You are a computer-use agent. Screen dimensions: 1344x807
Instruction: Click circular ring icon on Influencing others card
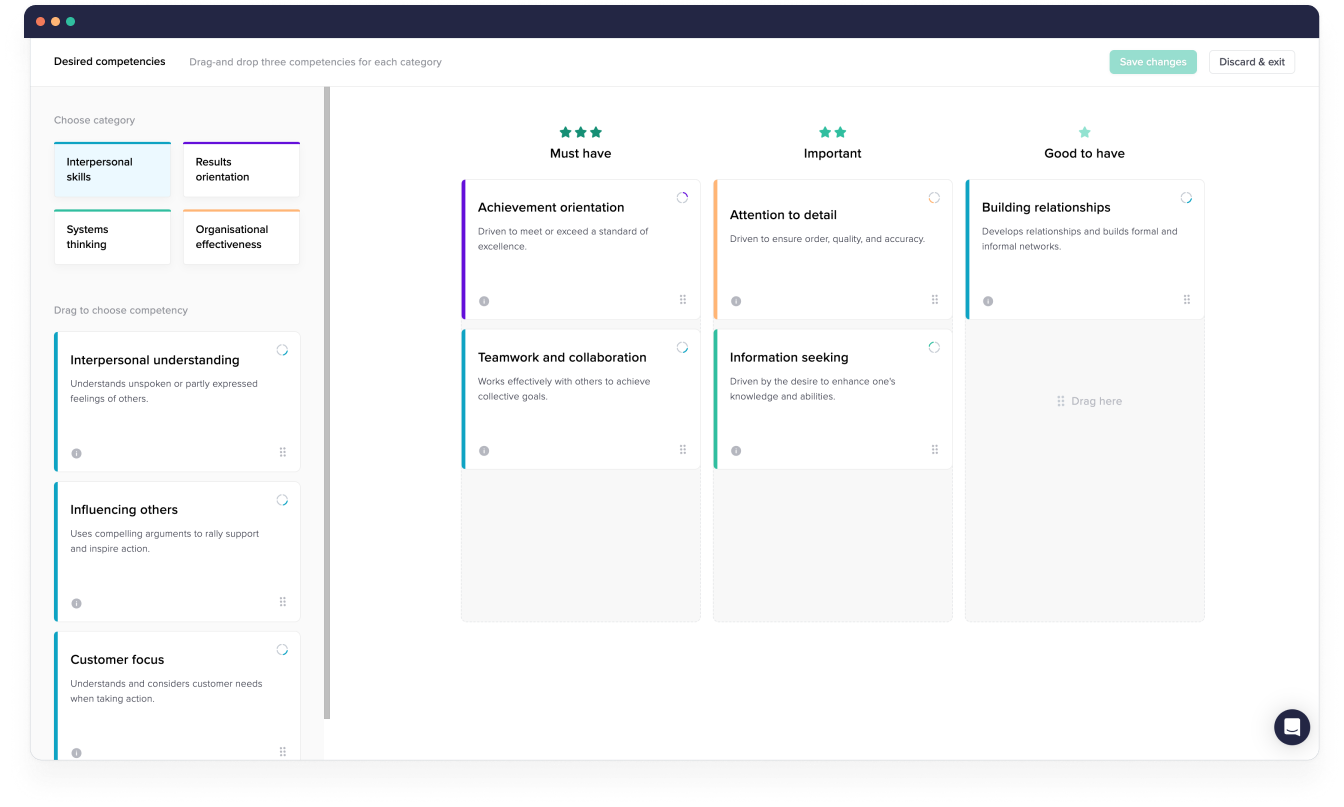click(x=282, y=500)
